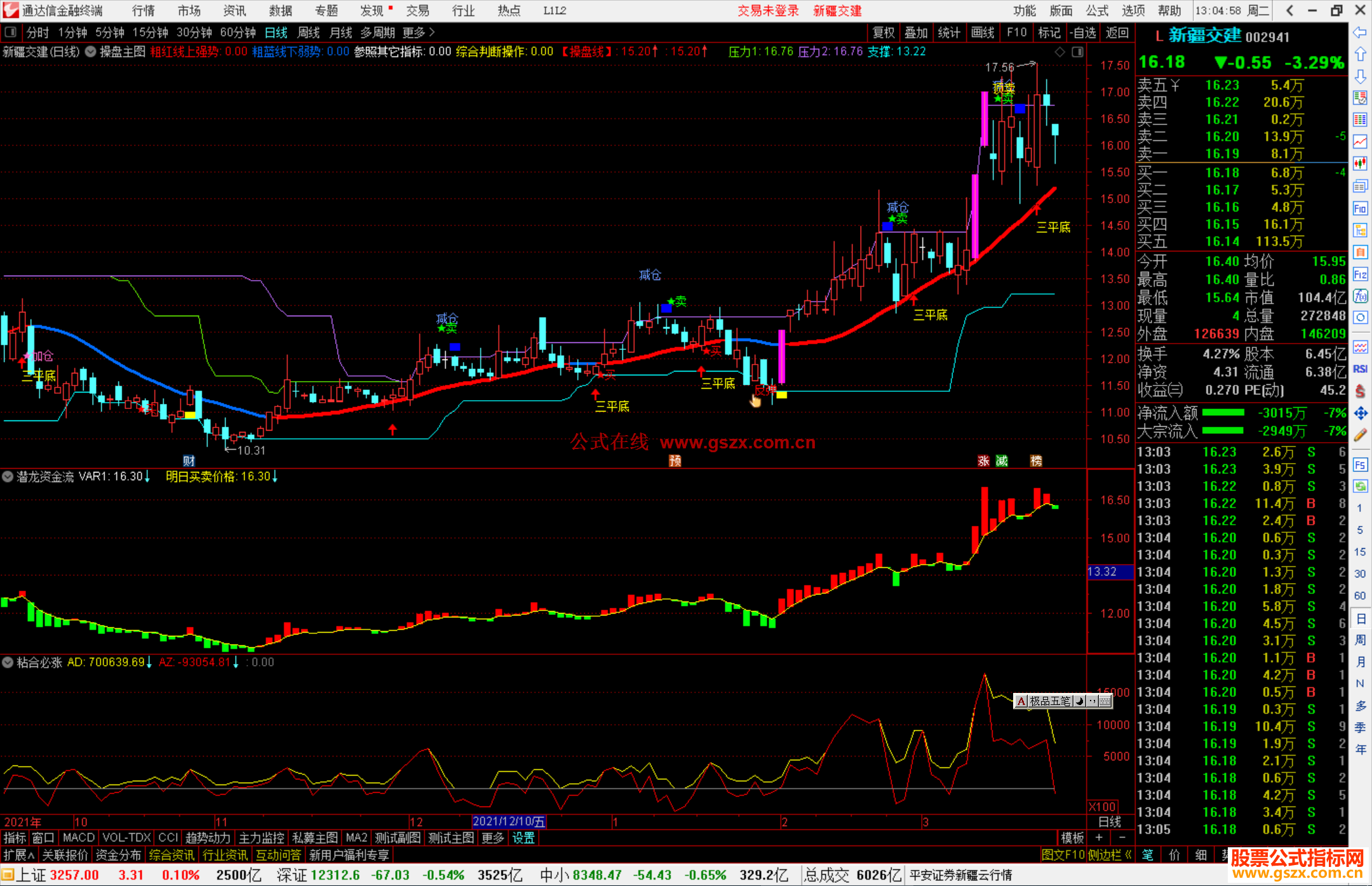
Task: Open the 潜龙资金流 indicator round dropdown button
Action: pos(8,476)
